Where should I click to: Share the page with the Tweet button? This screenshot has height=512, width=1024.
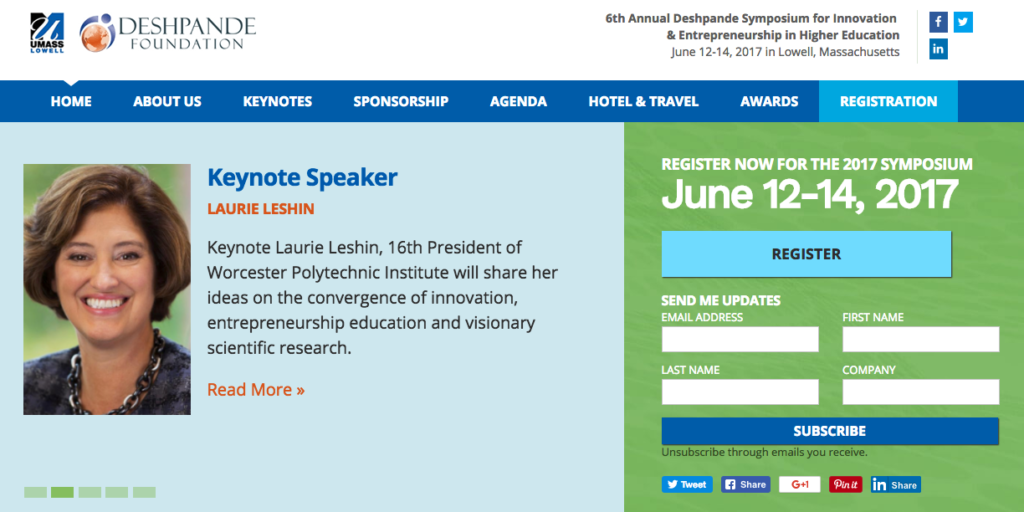pyautogui.click(x=686, y=485)
